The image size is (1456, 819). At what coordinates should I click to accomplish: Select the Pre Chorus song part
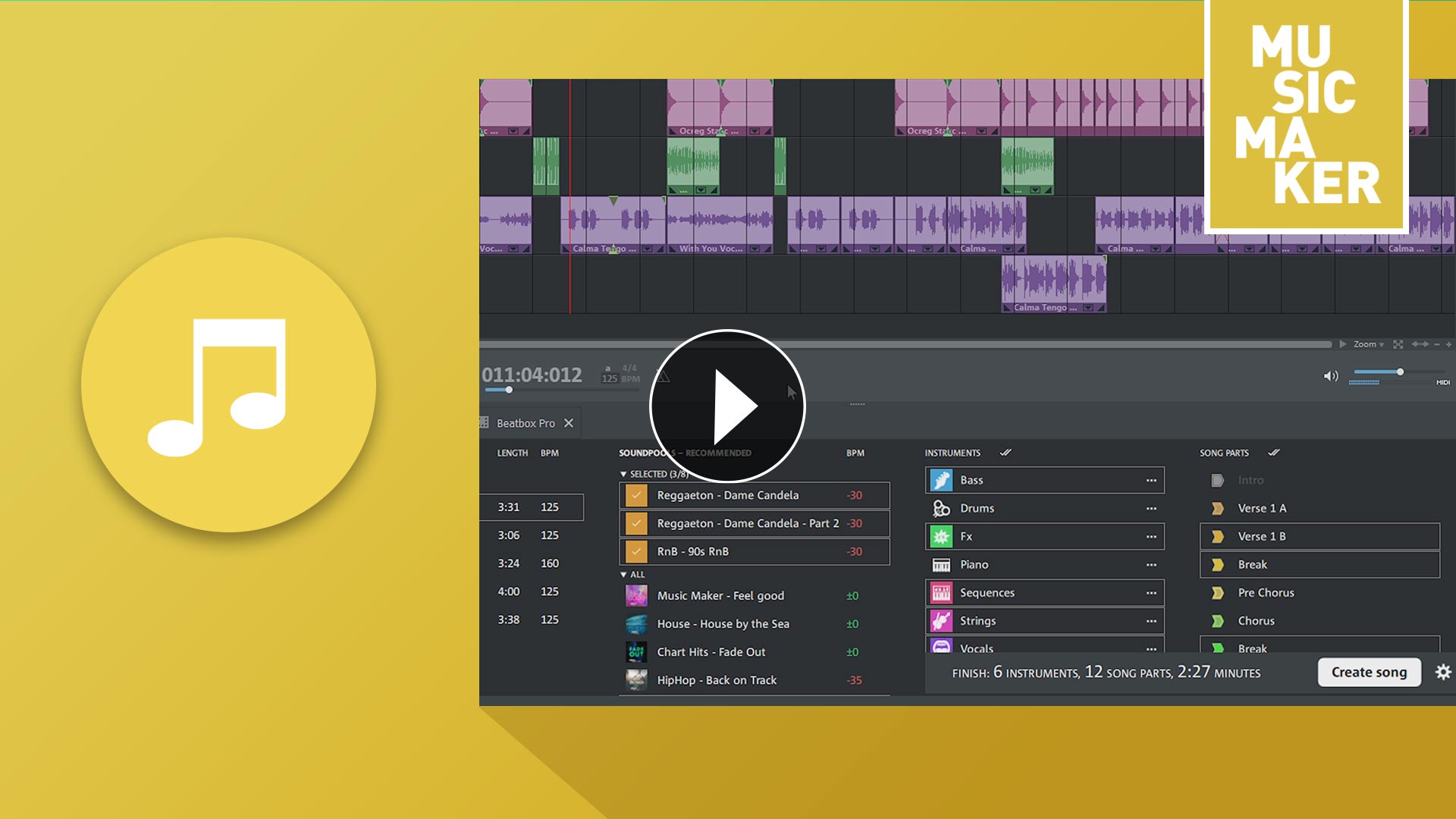click(x=1265, y=592)
